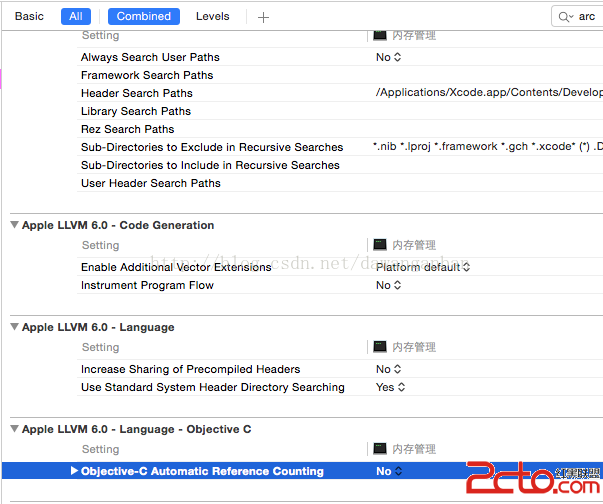
Task: Click the *.nib *.lproj exclude value
Action: coord(487,146)
